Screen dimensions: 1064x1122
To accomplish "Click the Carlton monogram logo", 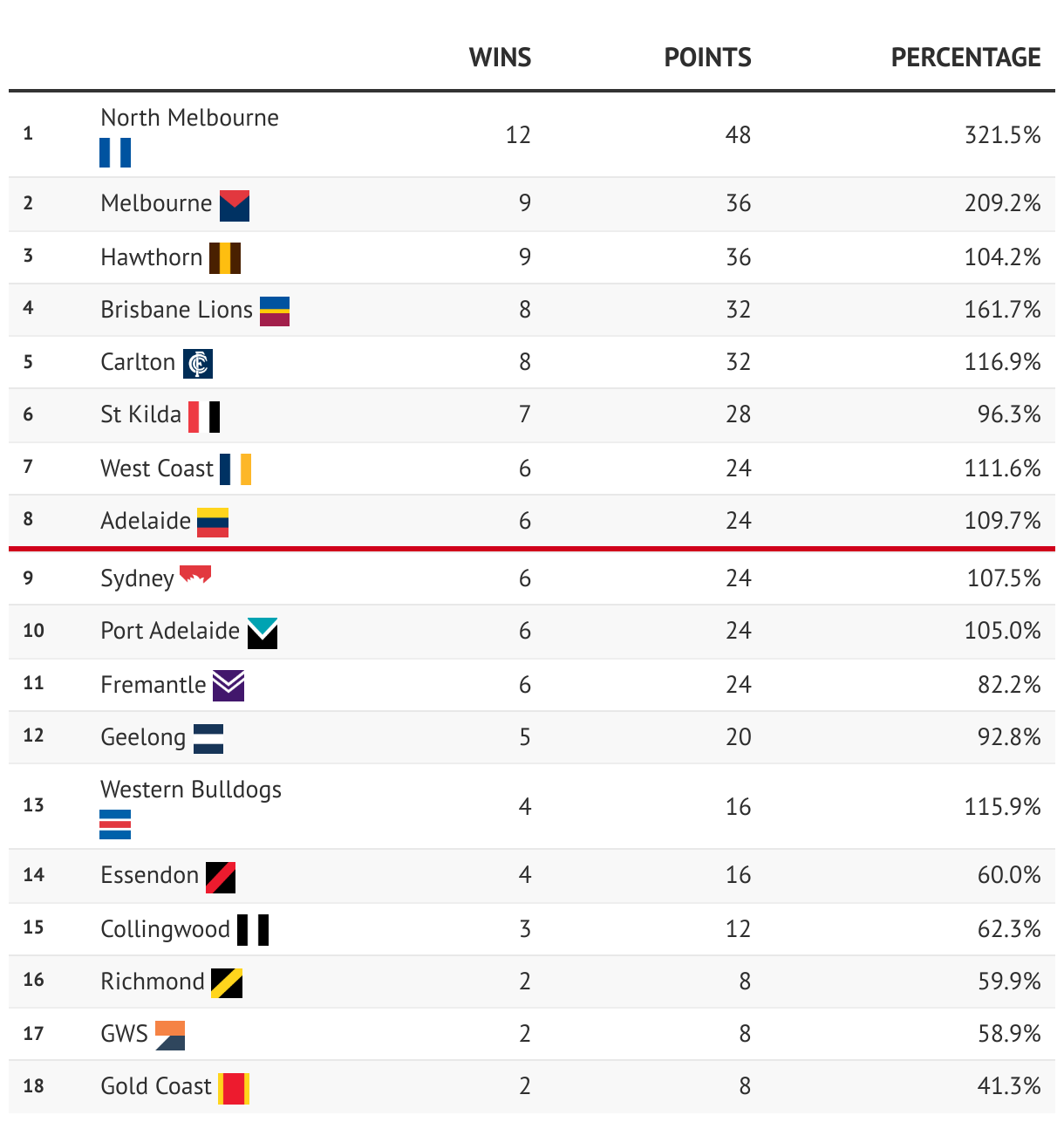I will click(198, 364).
